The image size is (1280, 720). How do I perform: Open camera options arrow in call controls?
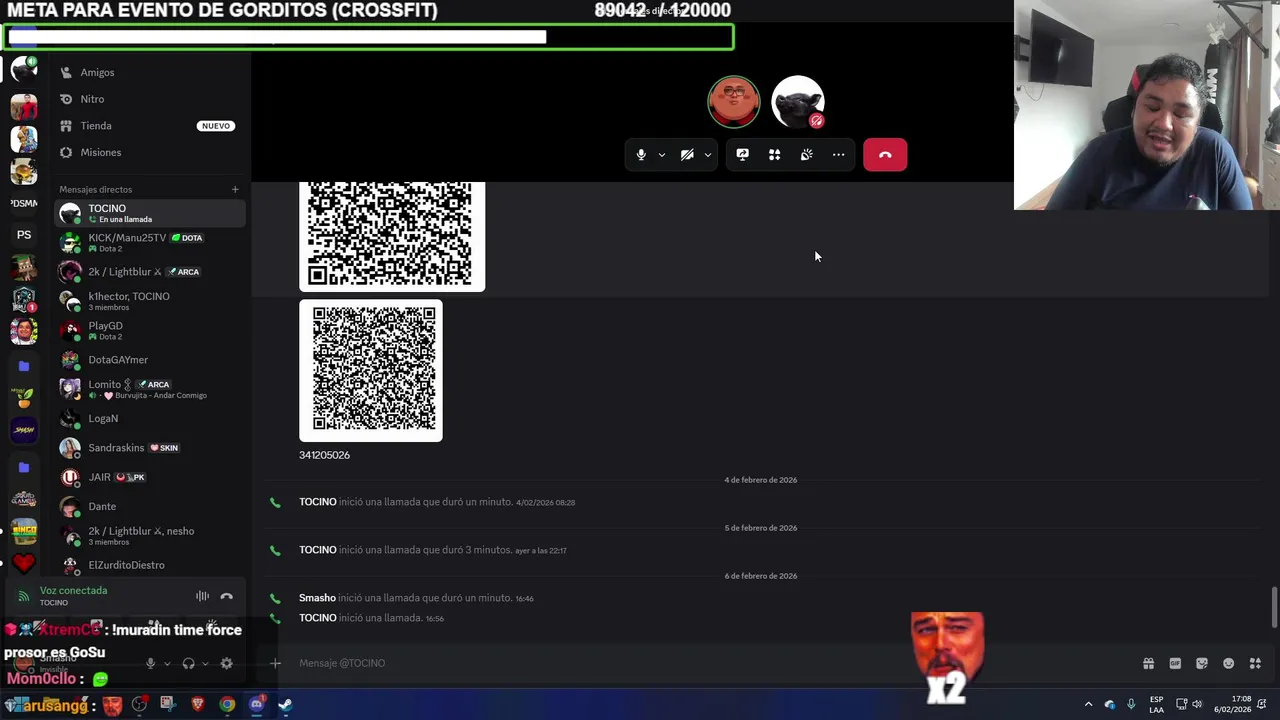point(707,155)
